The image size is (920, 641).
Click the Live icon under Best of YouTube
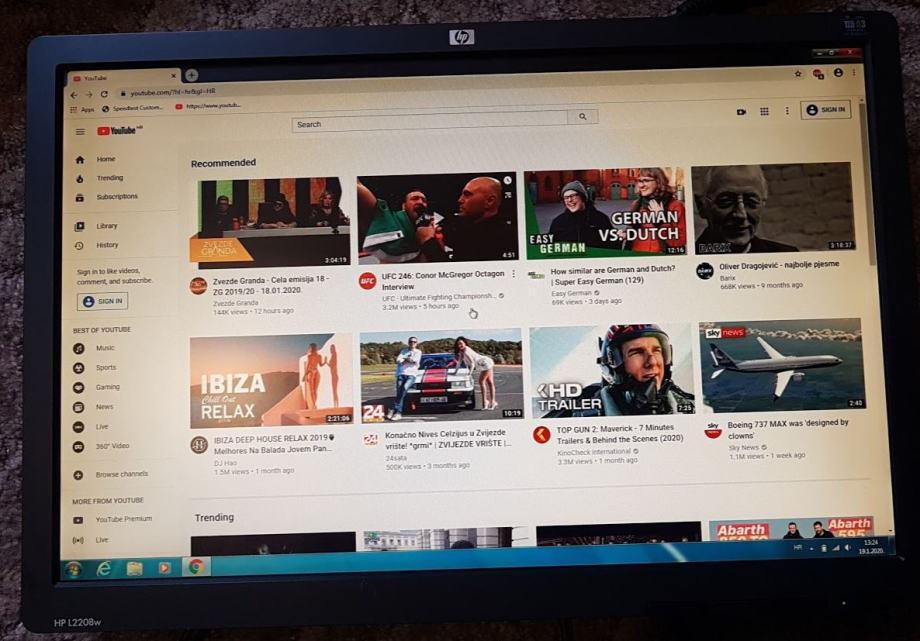[79, 427]
